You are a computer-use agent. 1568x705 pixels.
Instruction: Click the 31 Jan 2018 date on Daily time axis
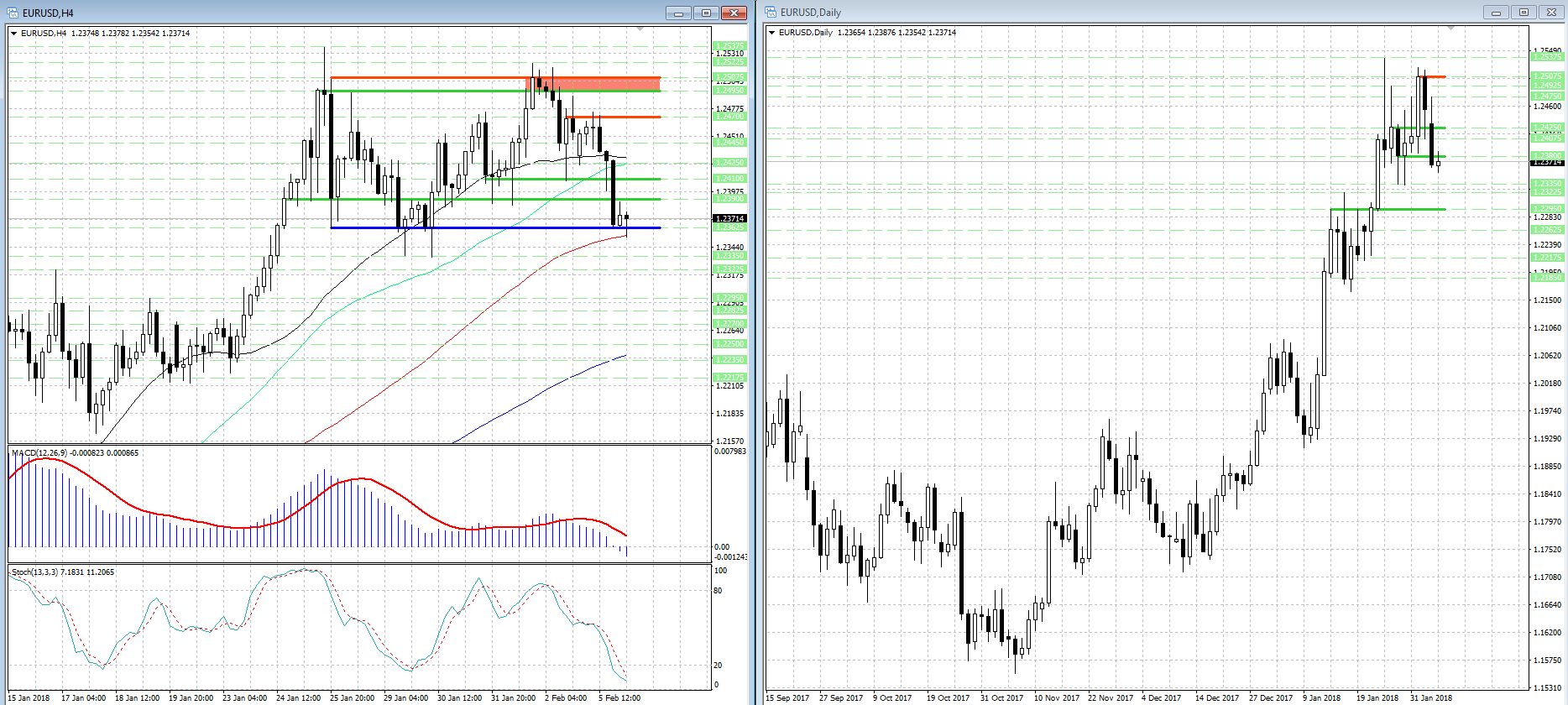(x=1431, y=698)
